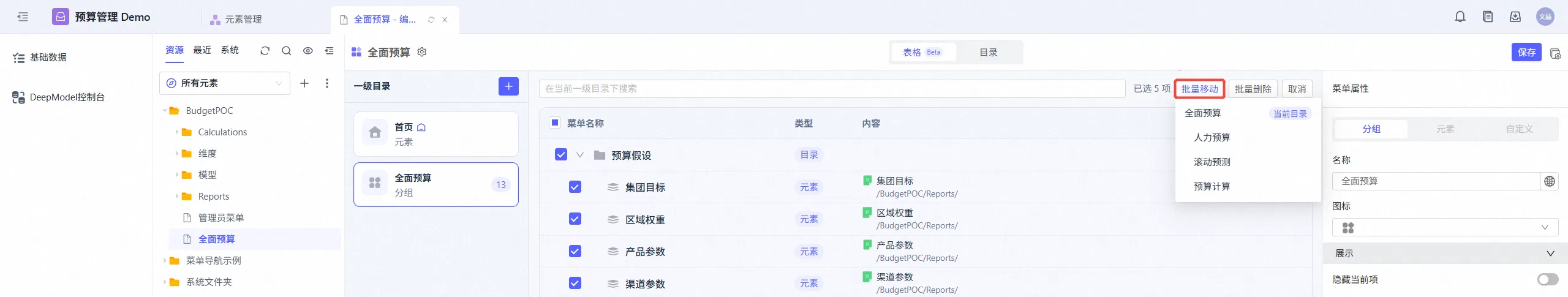This screenshot has height=297, width=1568.
Task: Select the 首页 card house icon
Action: [375, 132]
